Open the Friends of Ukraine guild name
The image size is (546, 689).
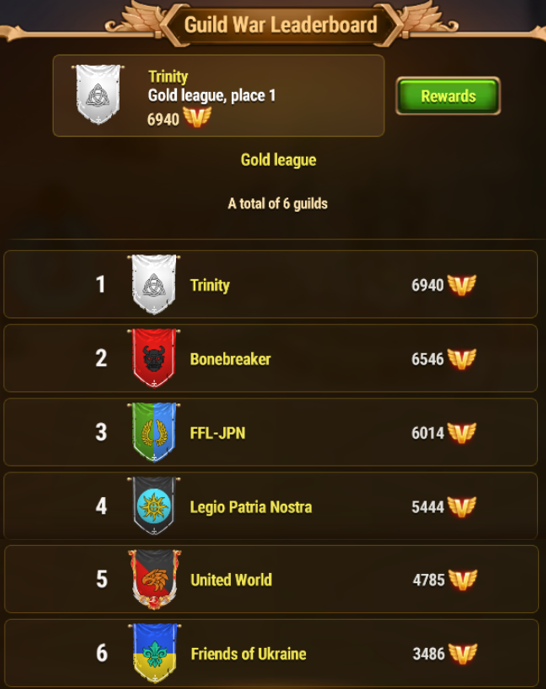[x=249, y=654]
